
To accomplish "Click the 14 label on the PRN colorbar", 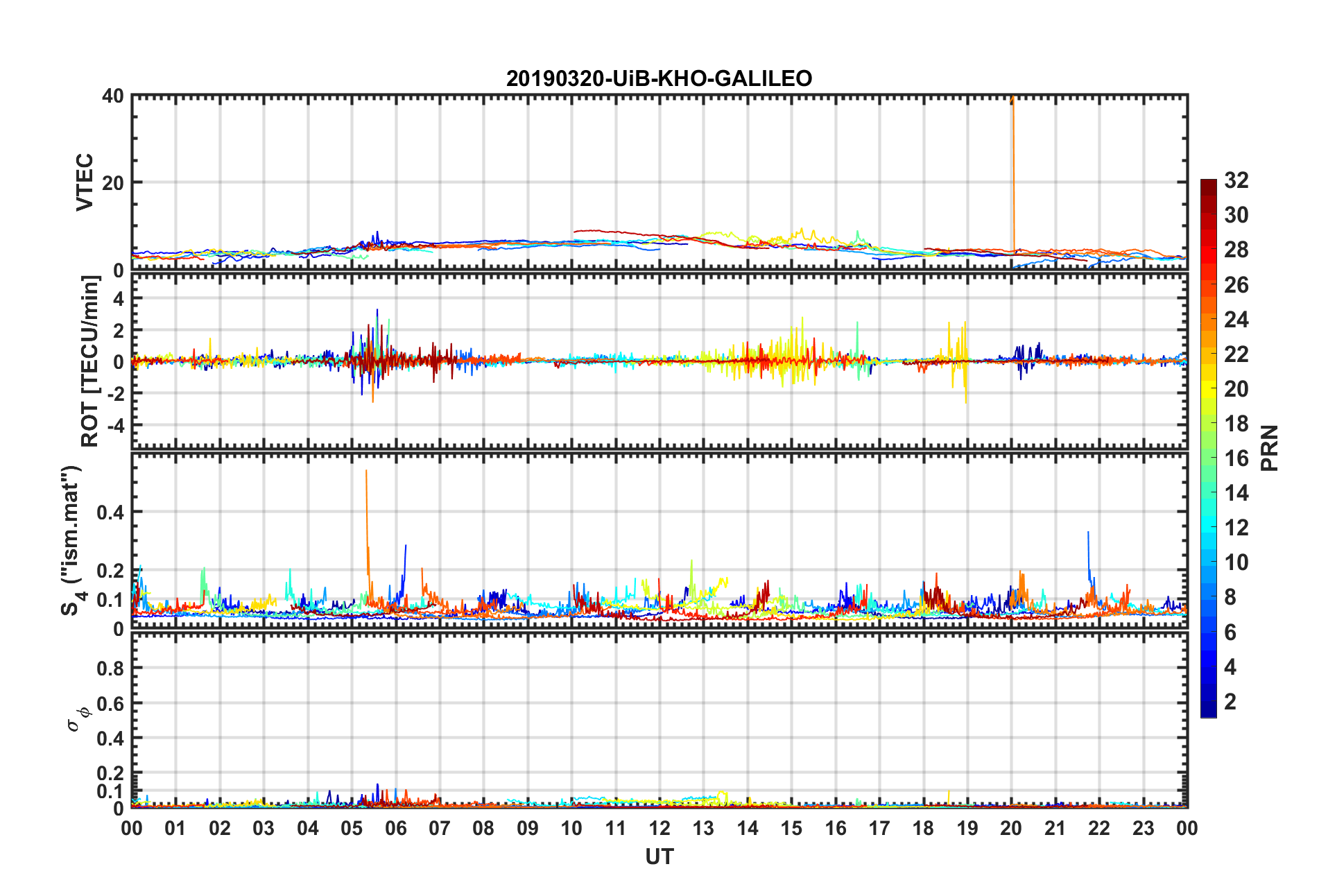I will point(1236,492).
